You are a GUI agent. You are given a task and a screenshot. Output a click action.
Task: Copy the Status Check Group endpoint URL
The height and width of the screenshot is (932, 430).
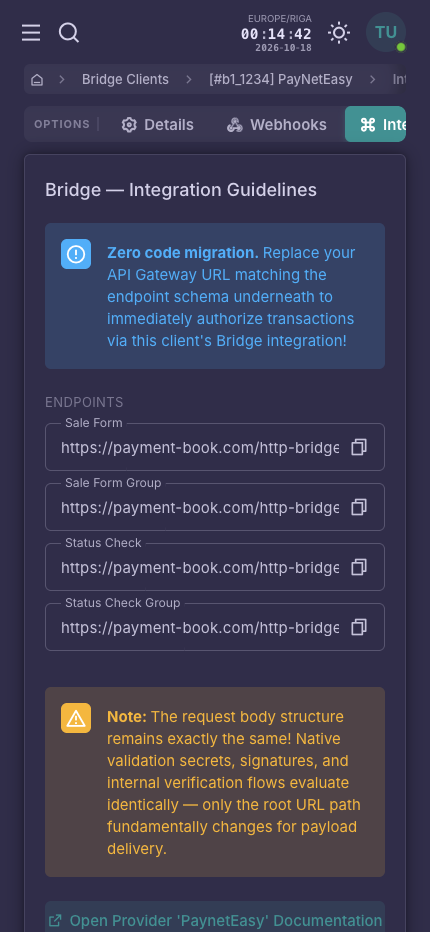[359, 627]
